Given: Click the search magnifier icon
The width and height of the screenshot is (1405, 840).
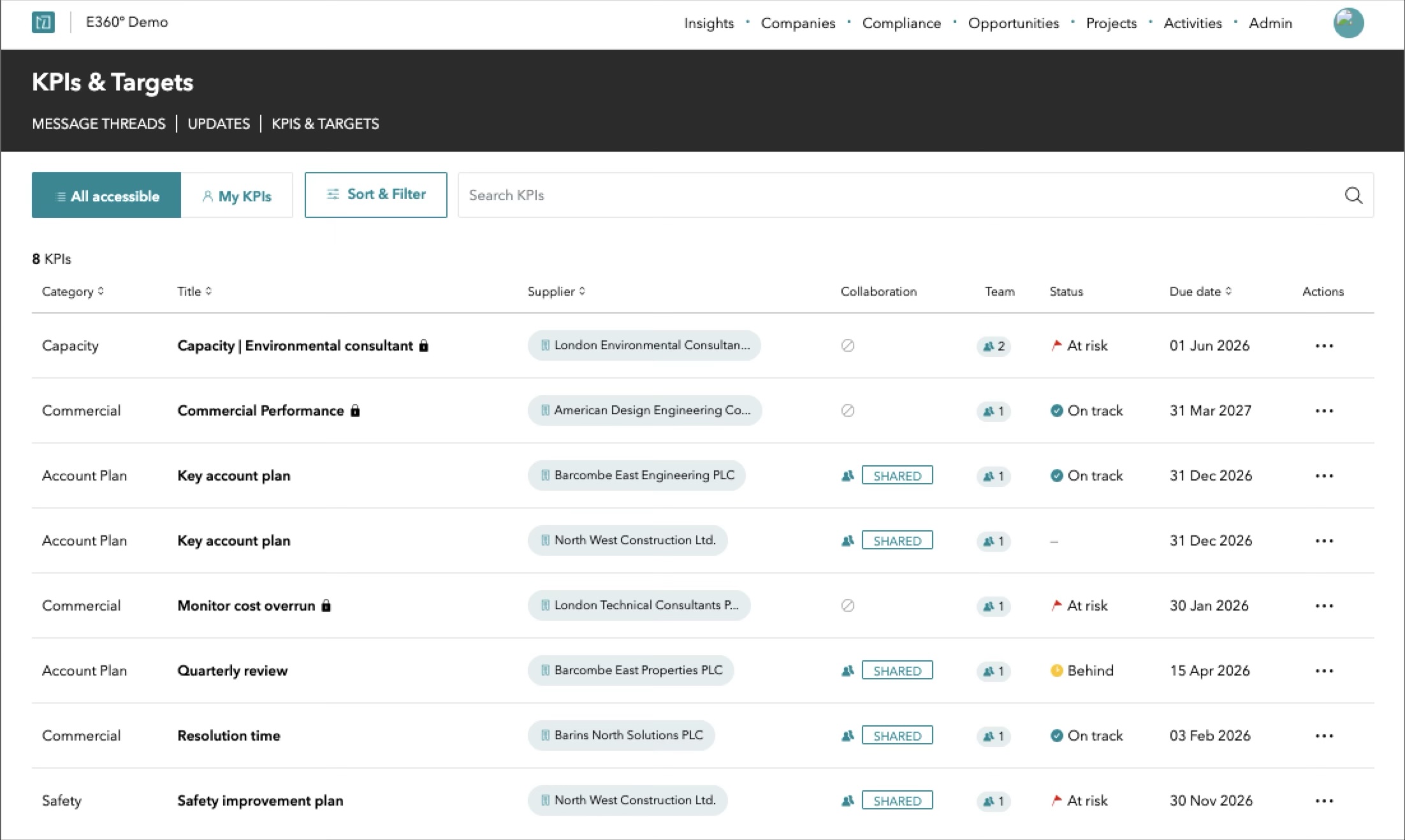Looking at the screenshot, I should 1353,195.
